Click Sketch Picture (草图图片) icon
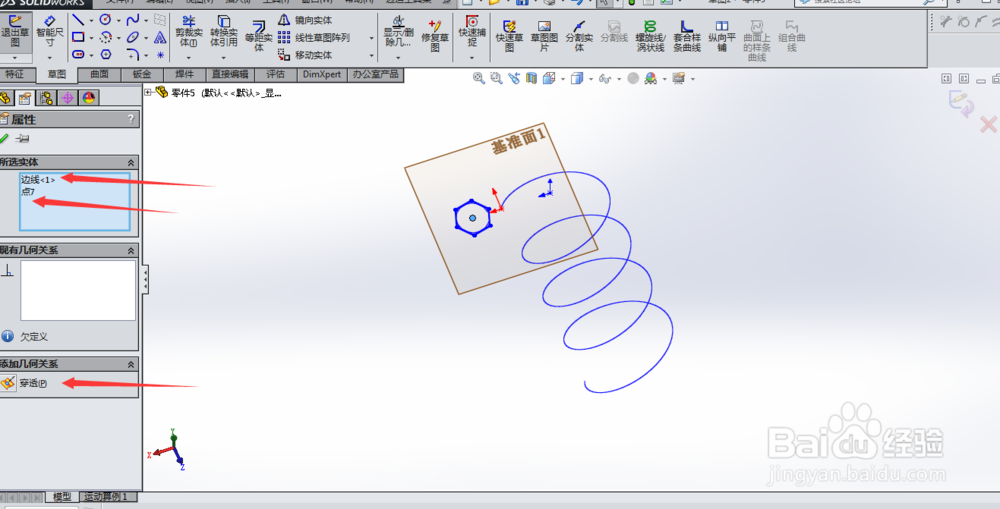The image size is (1000, 509). coord(544,26)
